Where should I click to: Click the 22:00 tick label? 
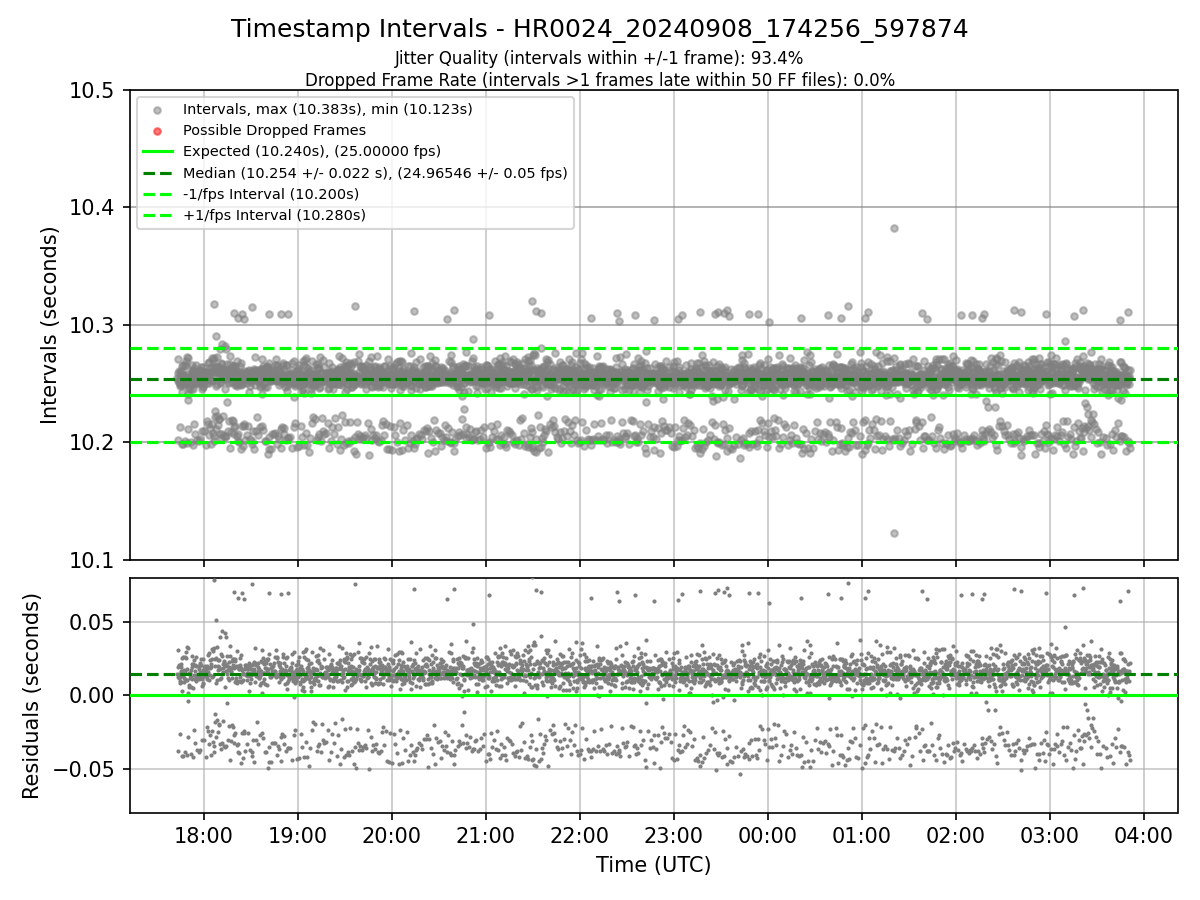click(579, 834)
